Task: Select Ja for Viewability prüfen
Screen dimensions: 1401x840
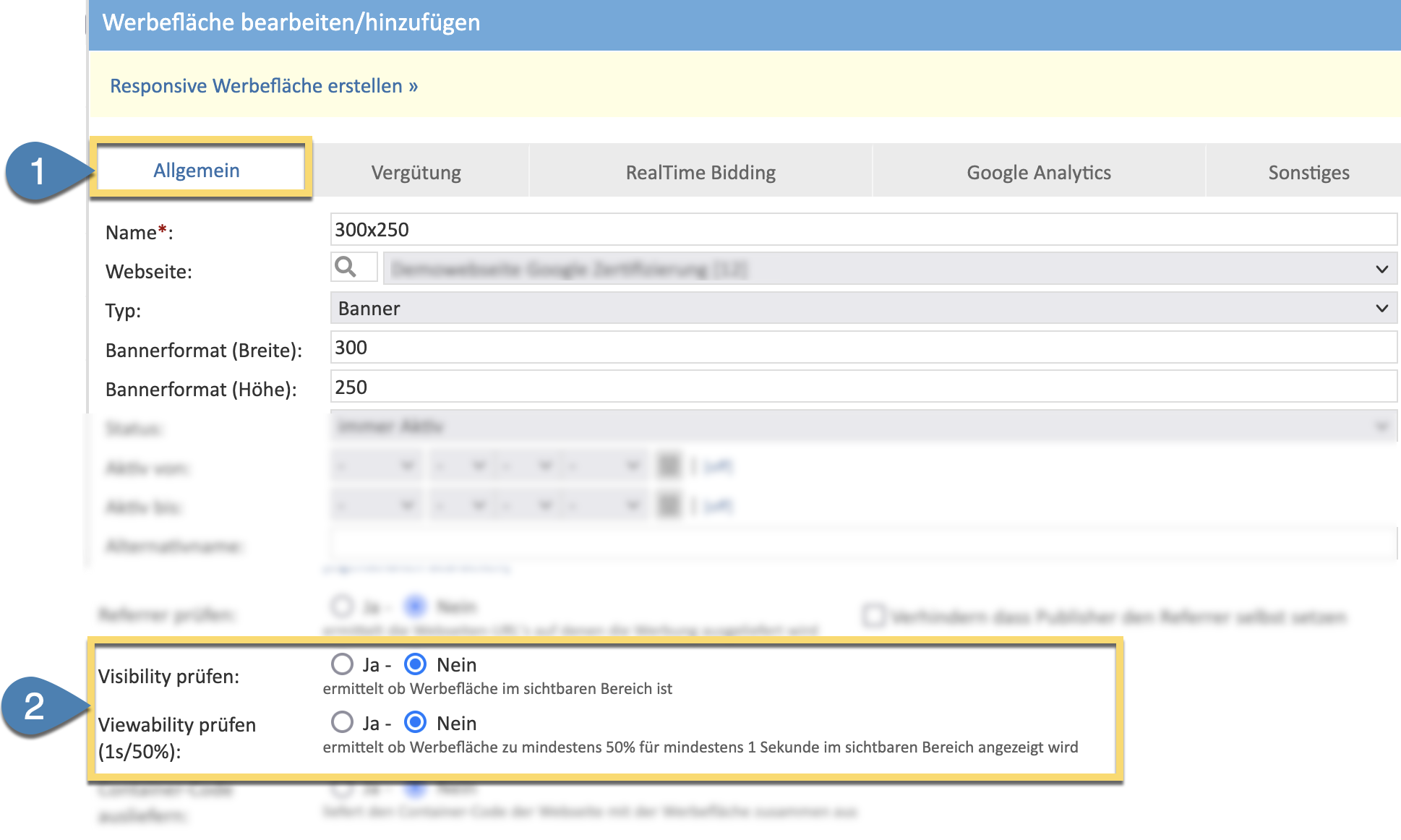Action: [342, 722]
